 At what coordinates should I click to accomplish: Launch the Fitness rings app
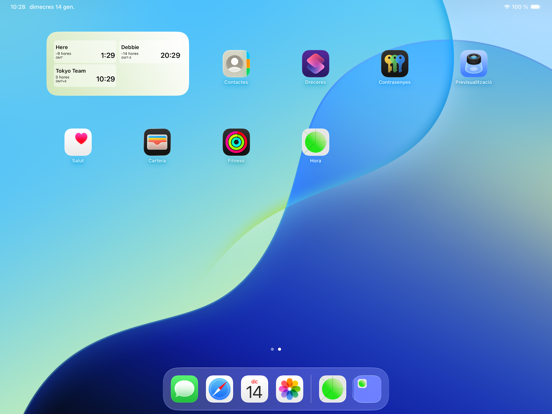point(236,142)
